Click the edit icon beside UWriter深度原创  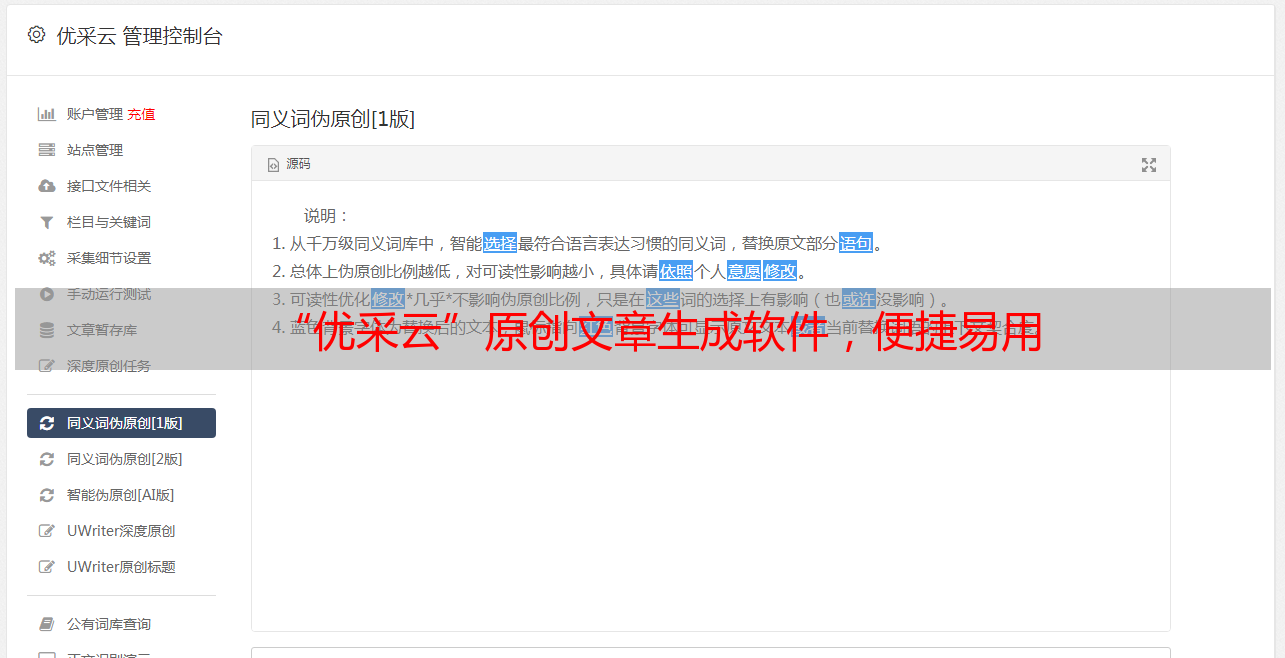click(46, 531)
